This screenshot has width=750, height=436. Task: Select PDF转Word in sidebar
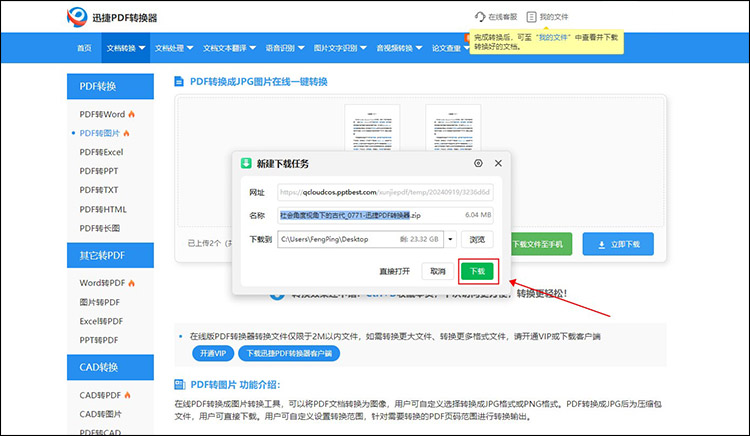click(102, 114)
